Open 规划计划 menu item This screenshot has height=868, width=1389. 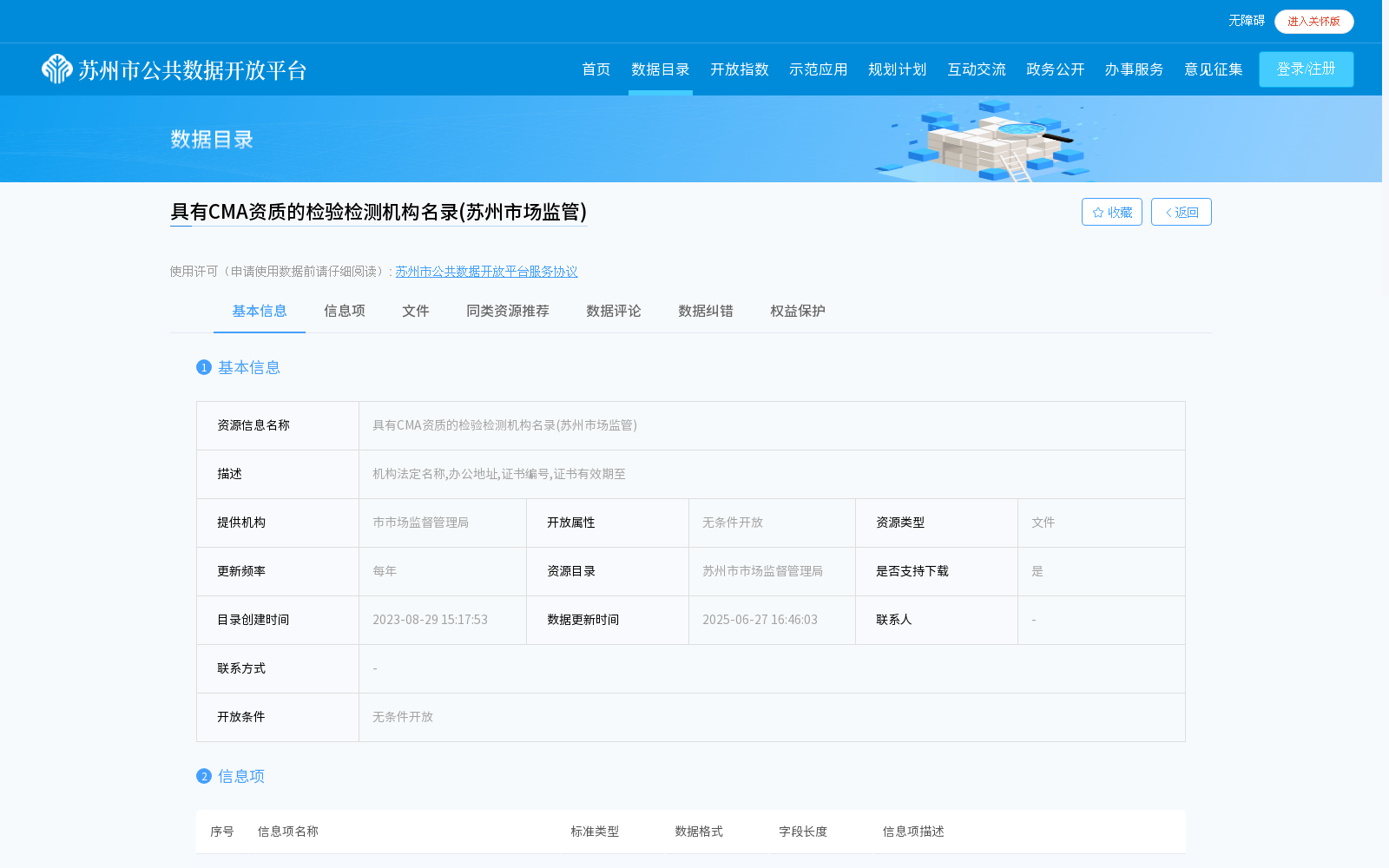click(898, 69)
